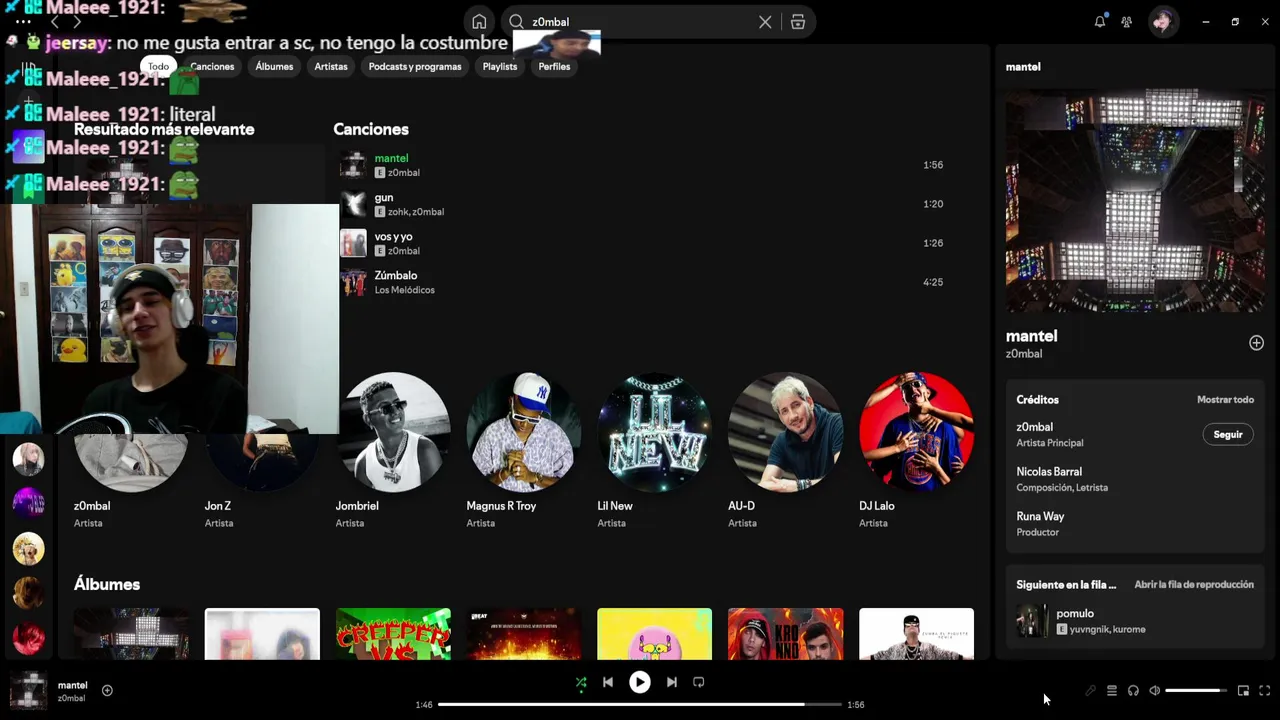This screenshot has height=720, width=1280.
Task: Switch to the Canciones filter
Action: [212, 66]
